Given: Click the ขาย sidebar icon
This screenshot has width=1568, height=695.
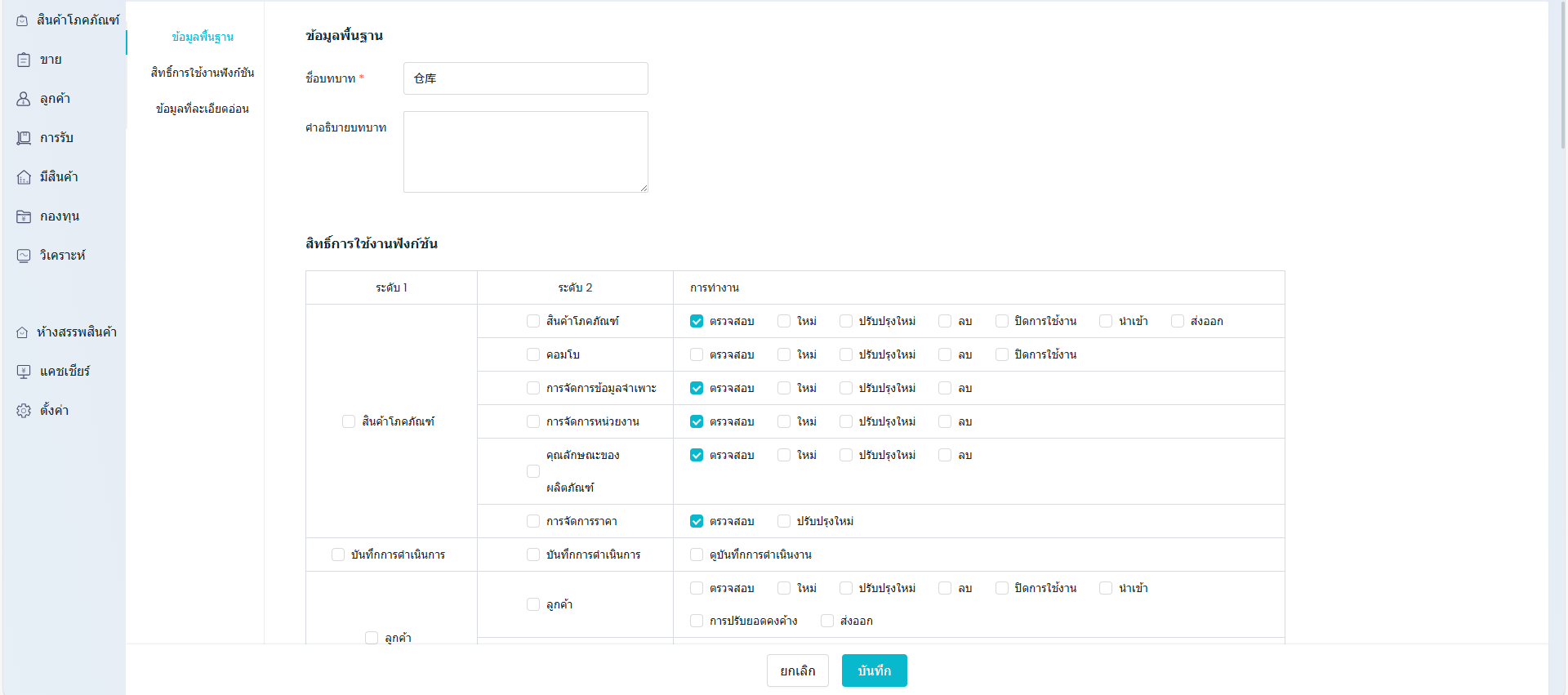Looking at the screenshot, I should coord(24,60).
